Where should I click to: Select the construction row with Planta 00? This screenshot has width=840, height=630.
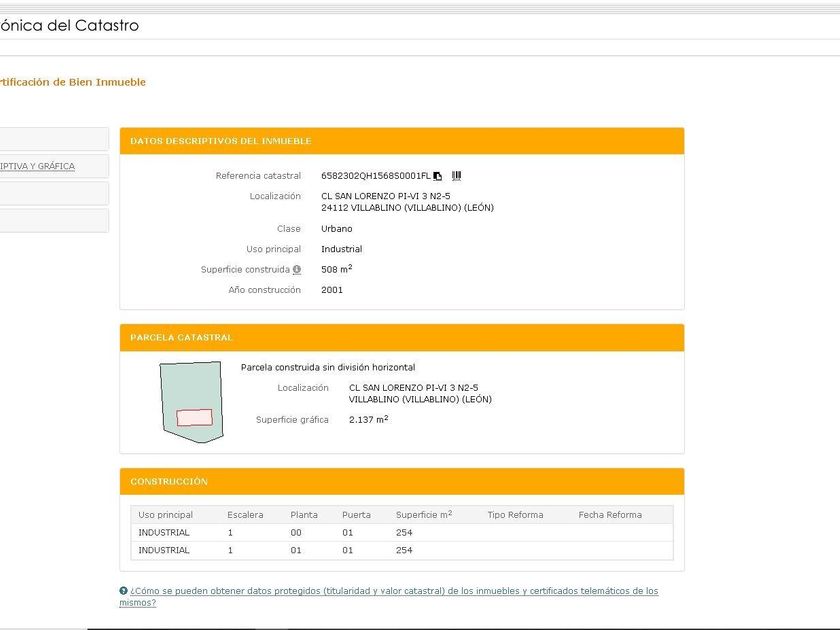[x=400, y=533]
